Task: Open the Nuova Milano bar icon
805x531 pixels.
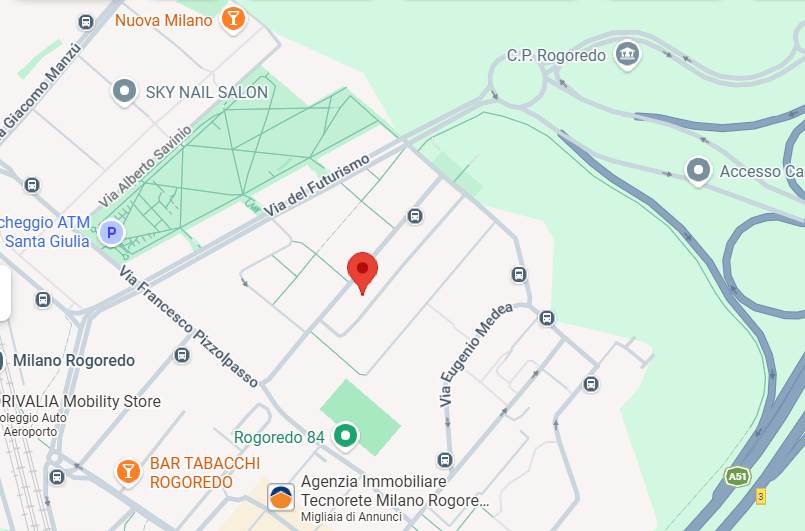Action: pos(233,19)
